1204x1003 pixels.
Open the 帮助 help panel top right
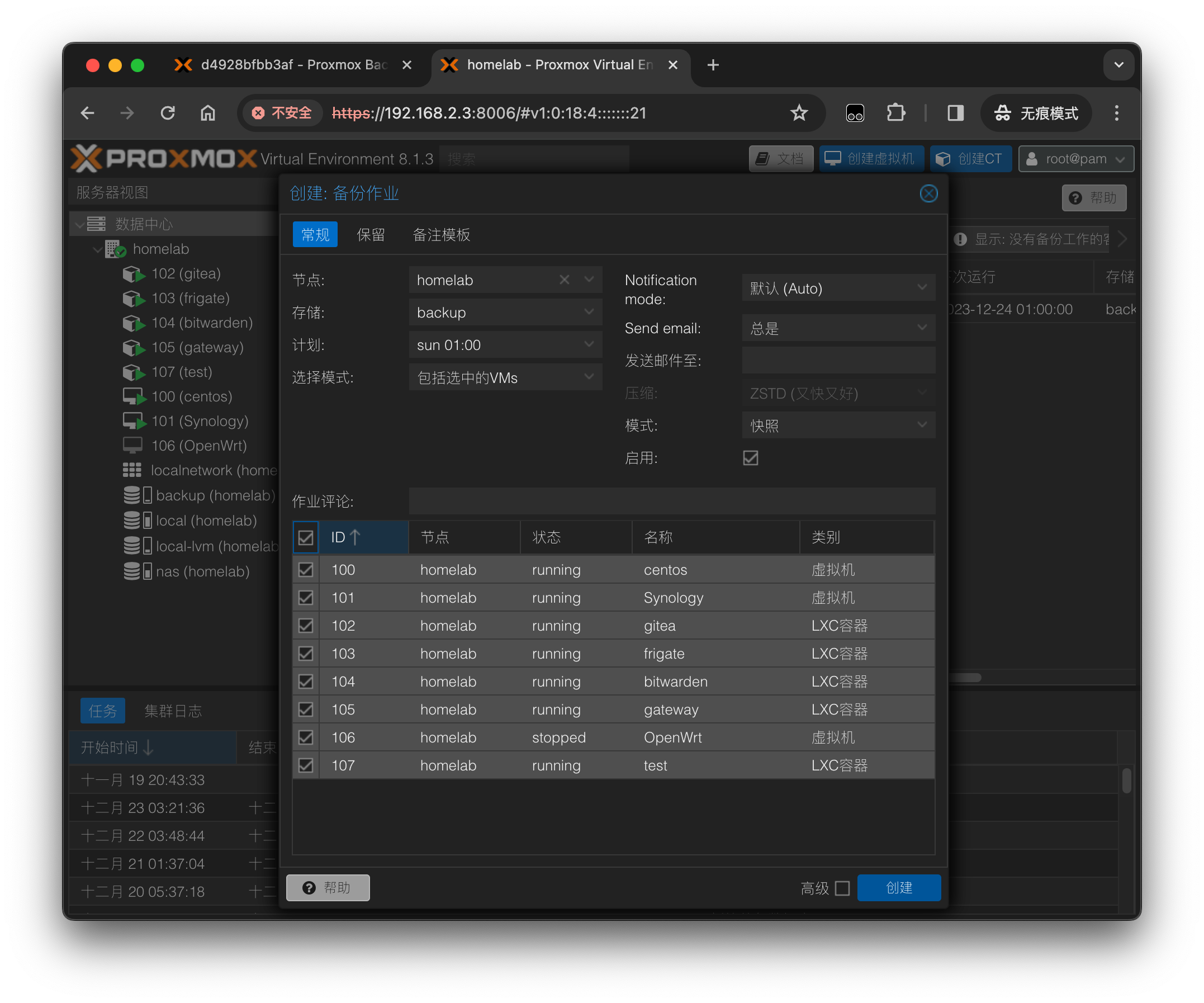[1094, 197]
